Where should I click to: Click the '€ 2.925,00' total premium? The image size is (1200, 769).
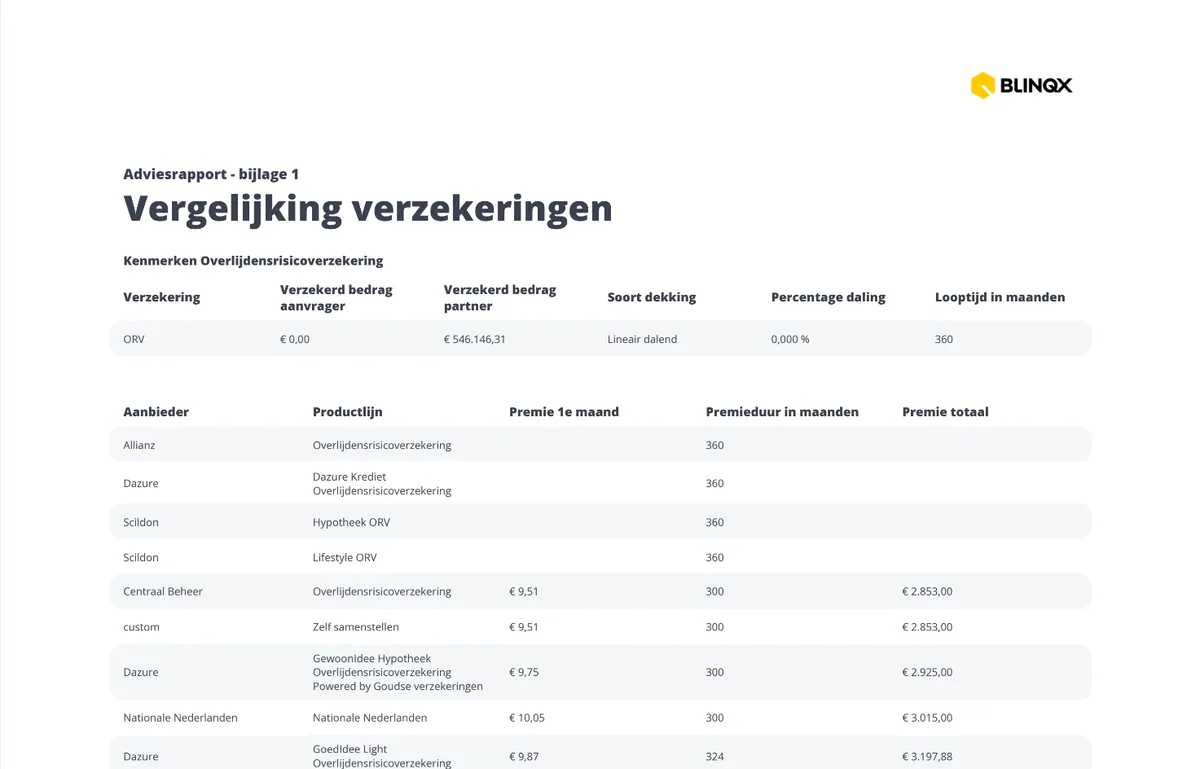[x=927, y=672]
